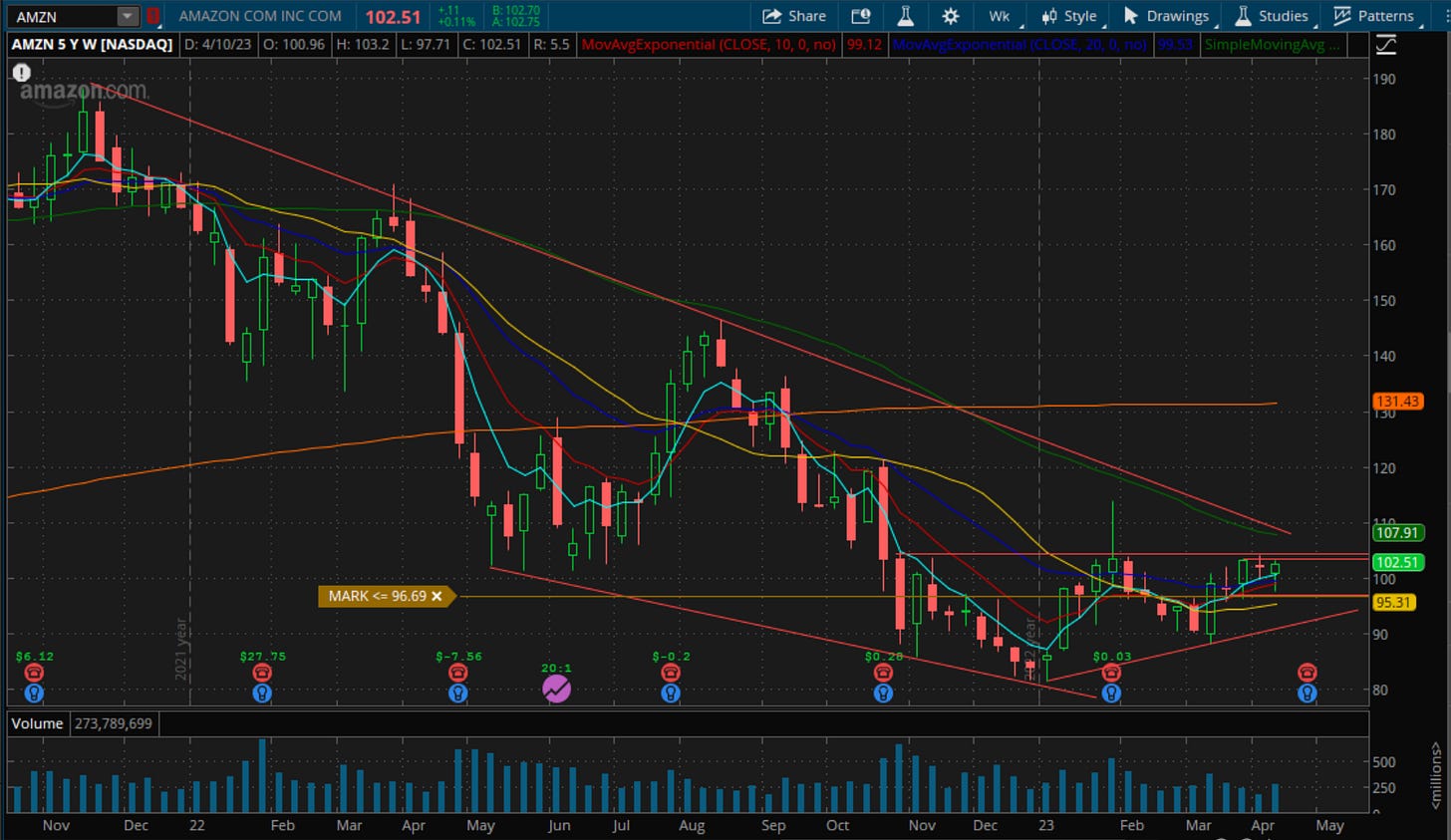Open the Drawings dropdown menu
The image size is (1451, 840).
pos(1167,16)
